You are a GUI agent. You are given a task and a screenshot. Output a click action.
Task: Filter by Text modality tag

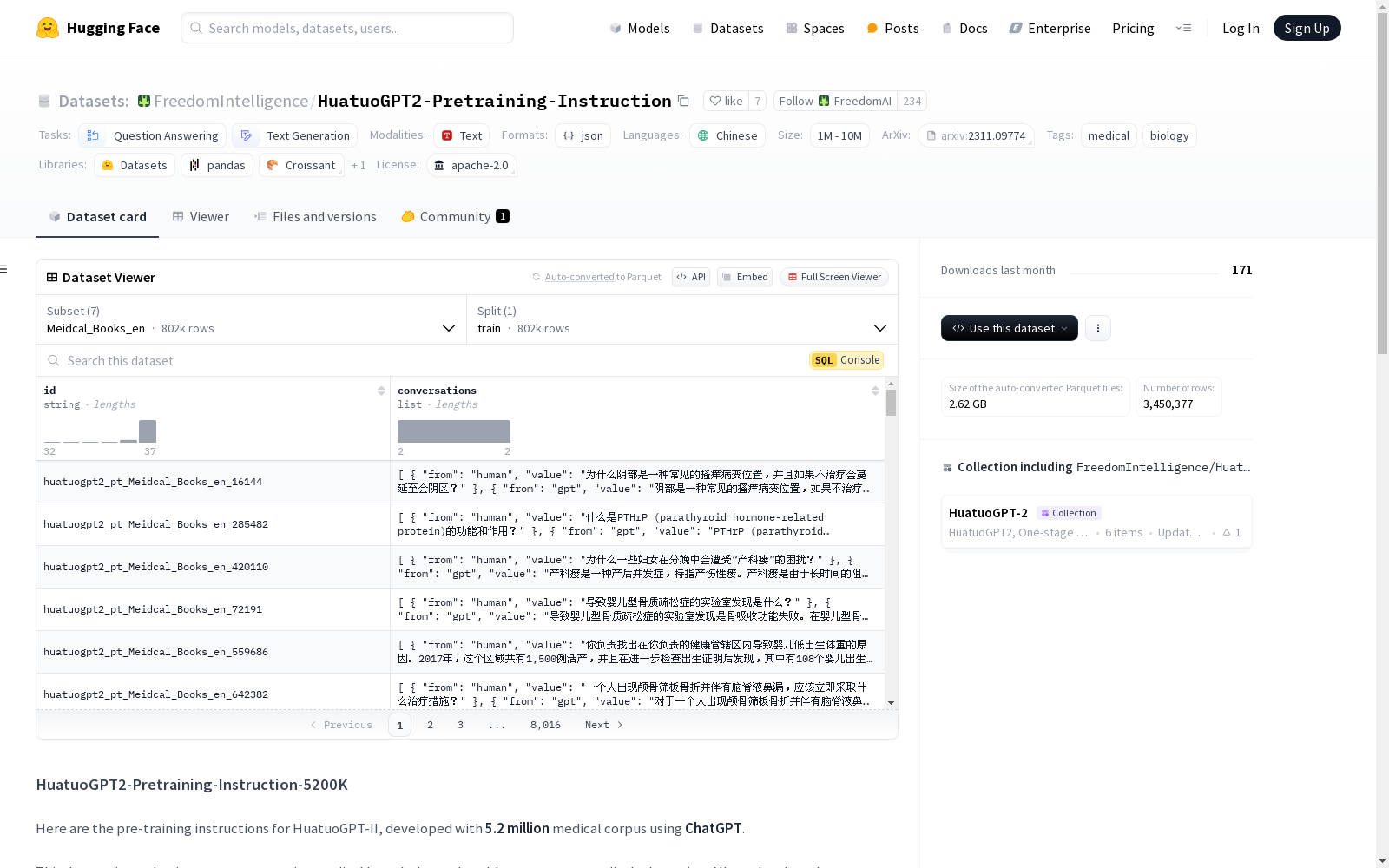462,135
